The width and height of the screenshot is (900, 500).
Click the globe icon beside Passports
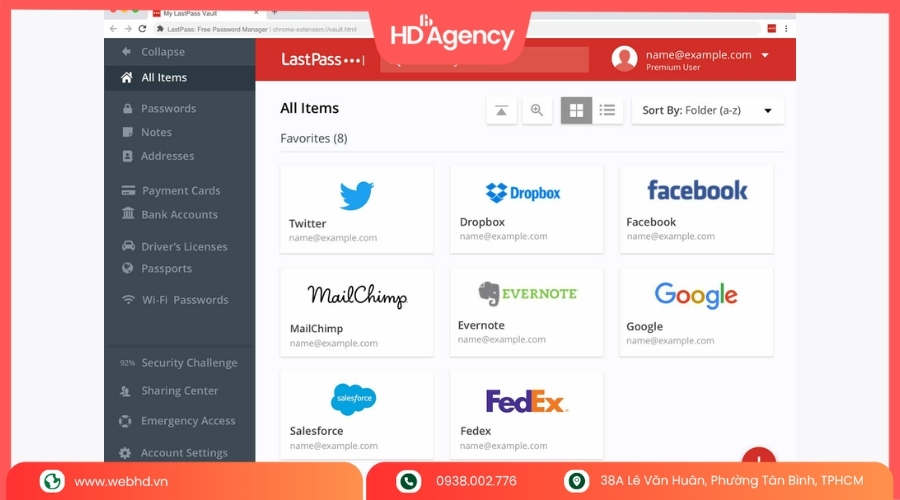127,268
